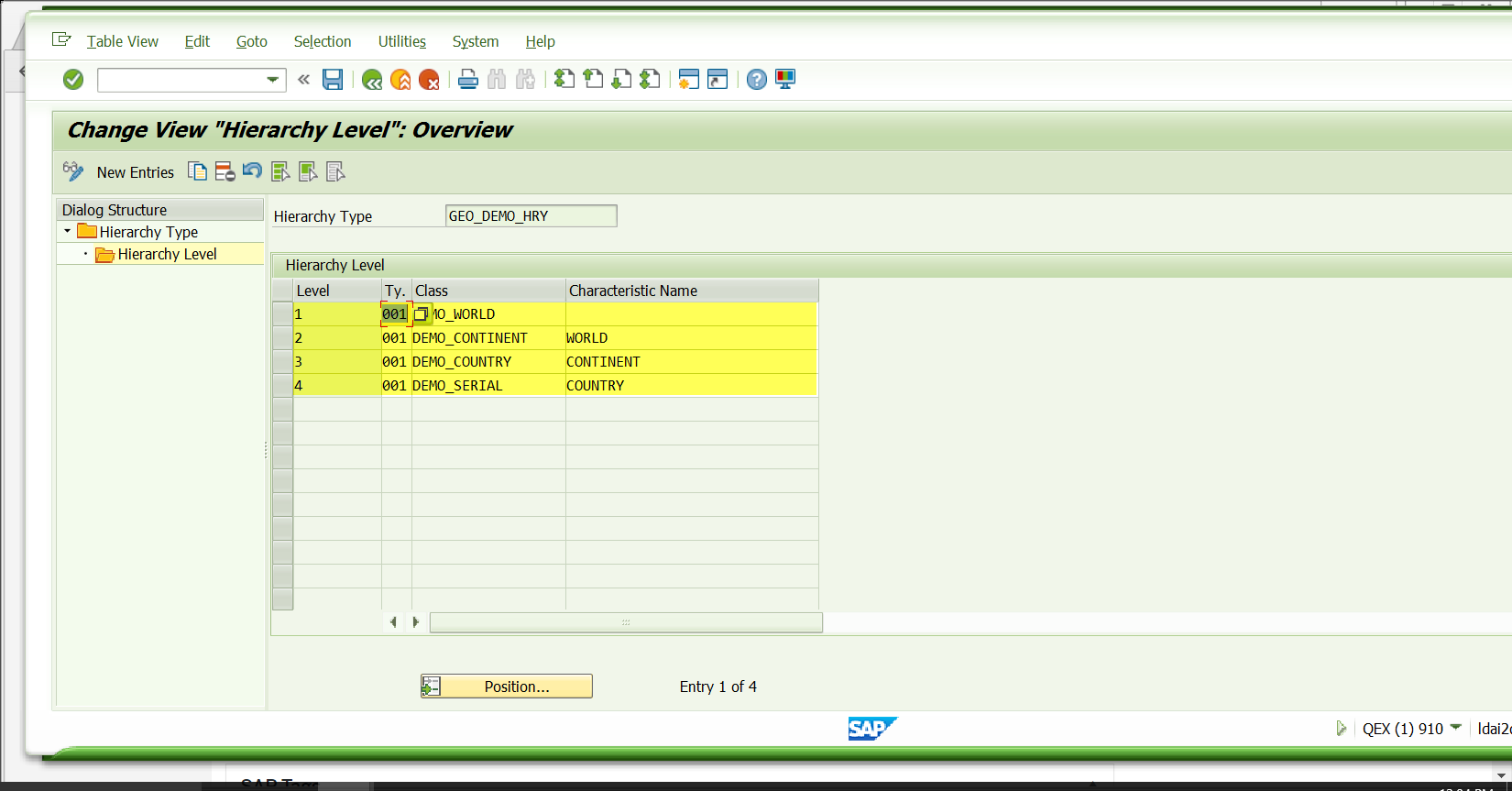This screenshot has height=791, width=1512.
Task: Click the Undo Change icon
Action: pyautogui.click(x=252, y=171)
